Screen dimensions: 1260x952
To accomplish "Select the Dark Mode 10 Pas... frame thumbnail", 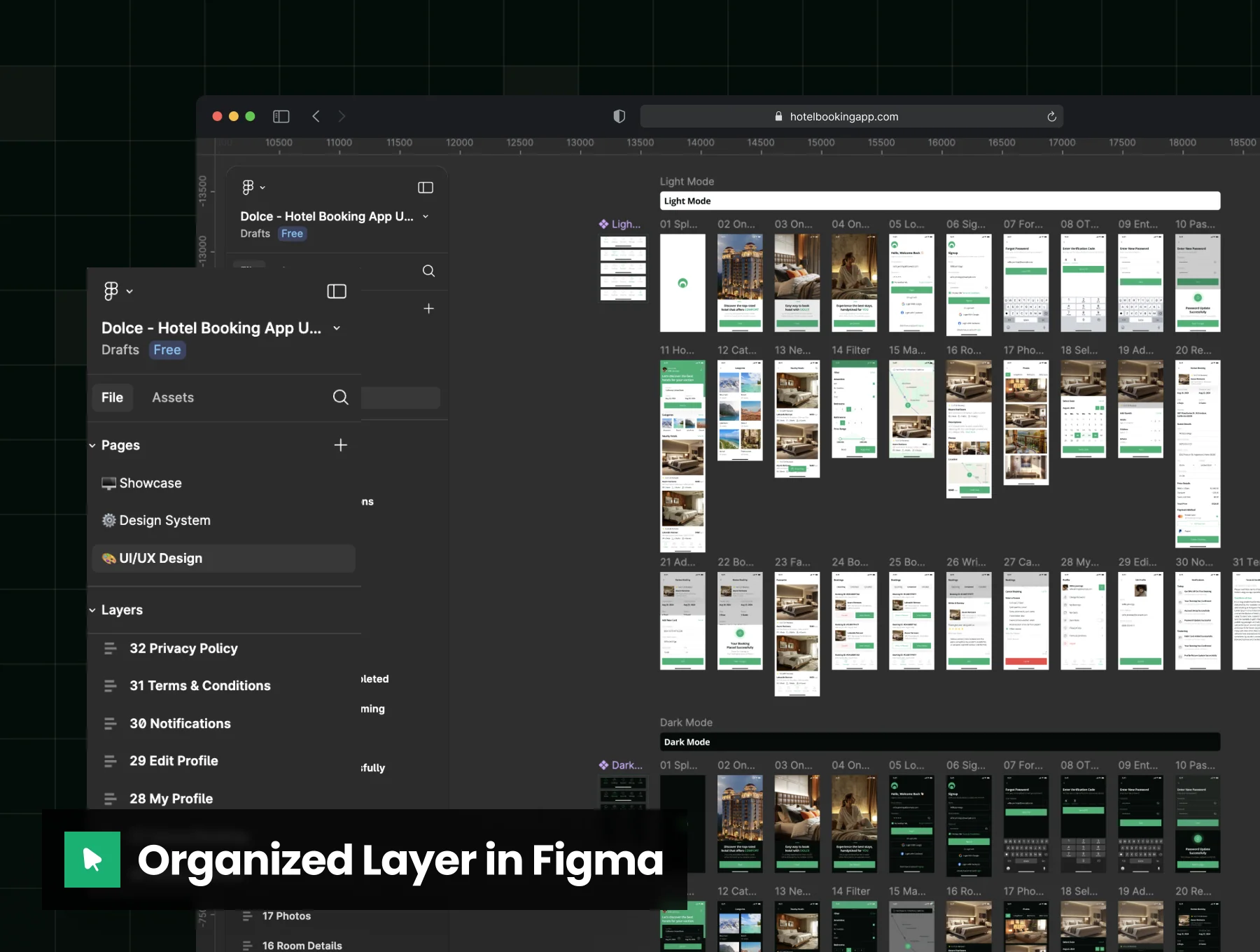I will (1198, 824).
